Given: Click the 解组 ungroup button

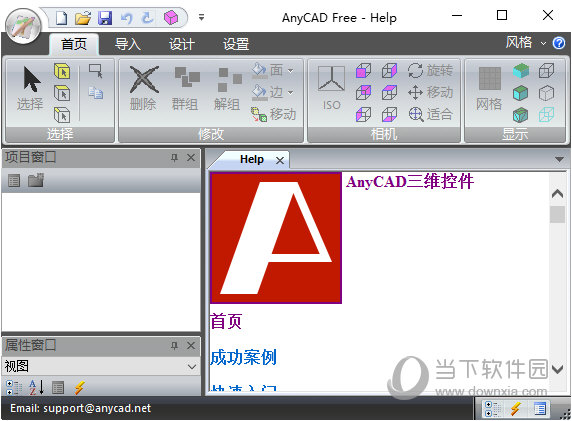Looking at the screenshot, I should (228, 88).
